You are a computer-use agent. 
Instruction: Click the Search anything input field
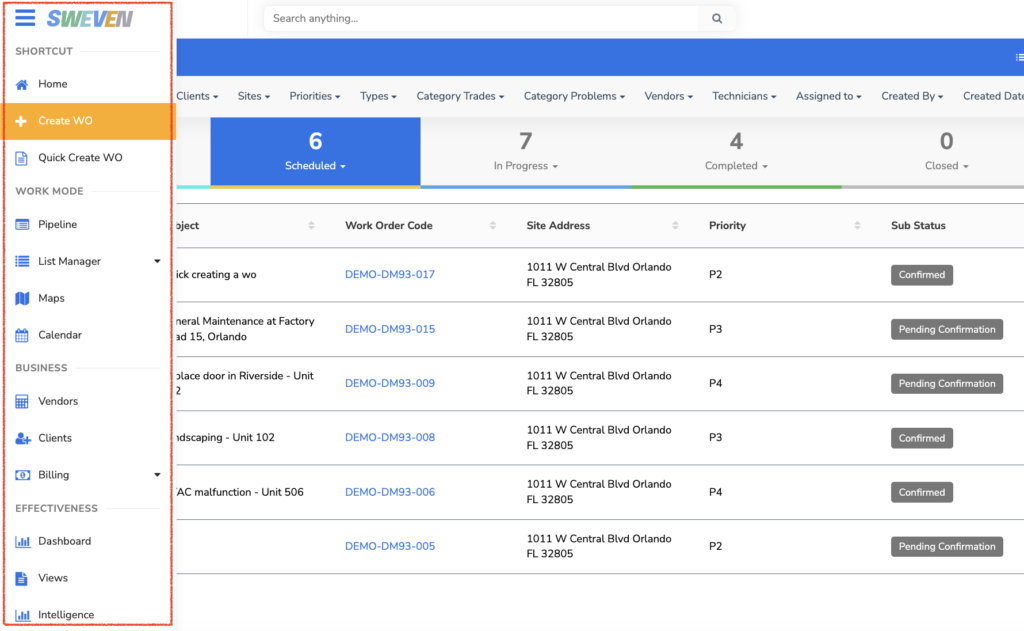click(482, 18)
